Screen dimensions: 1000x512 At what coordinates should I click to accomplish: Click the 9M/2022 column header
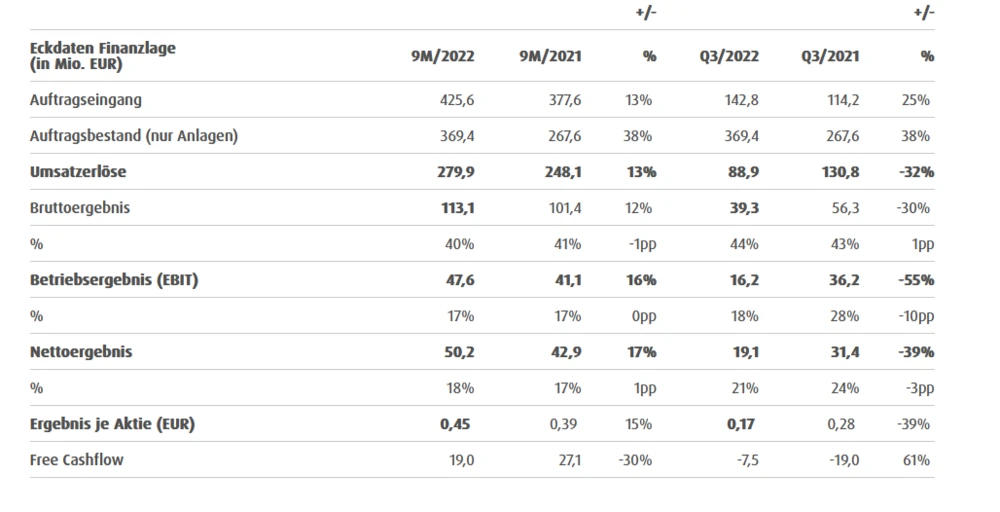(x=442, y=57)
